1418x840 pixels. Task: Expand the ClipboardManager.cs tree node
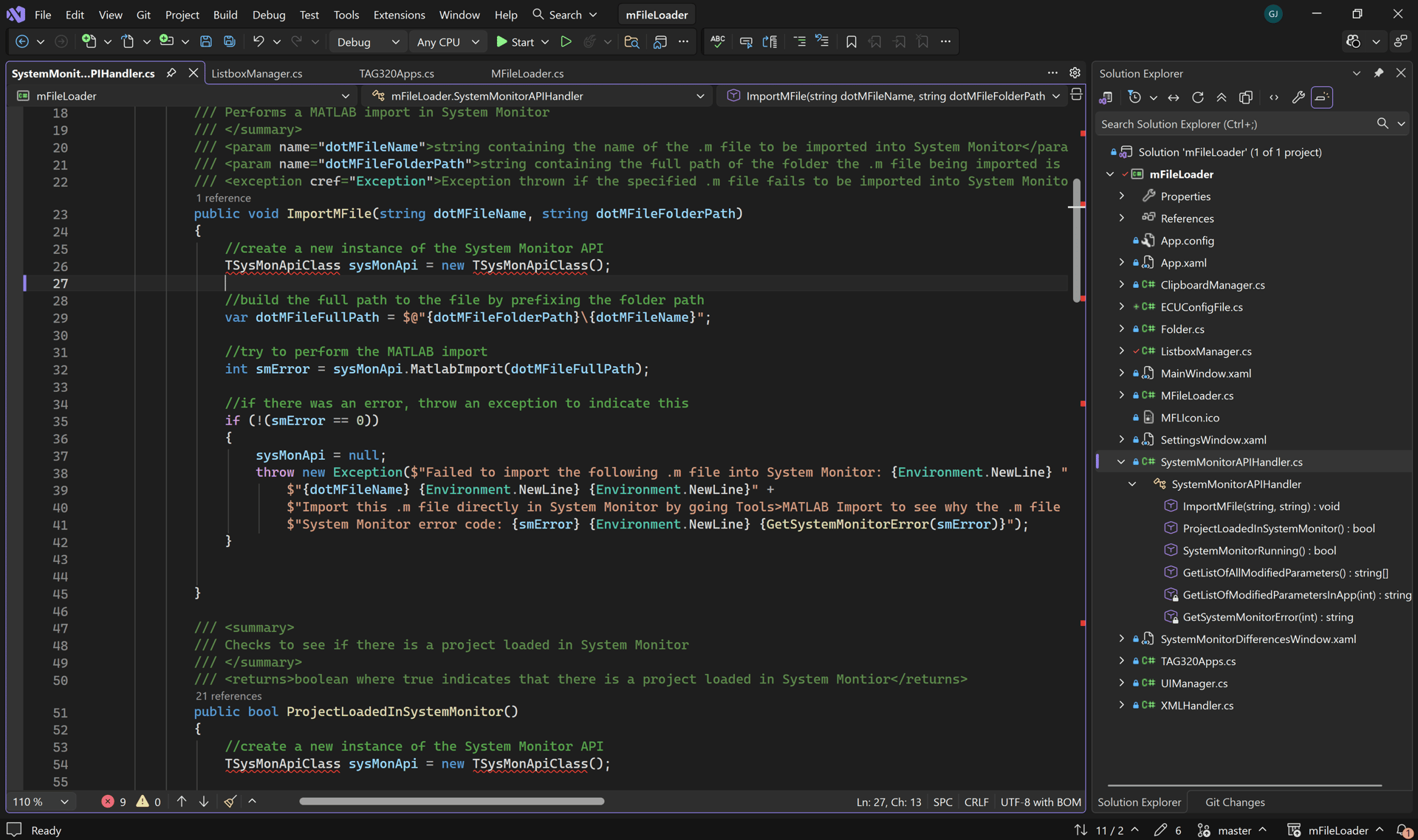(x=1121, y=285)
